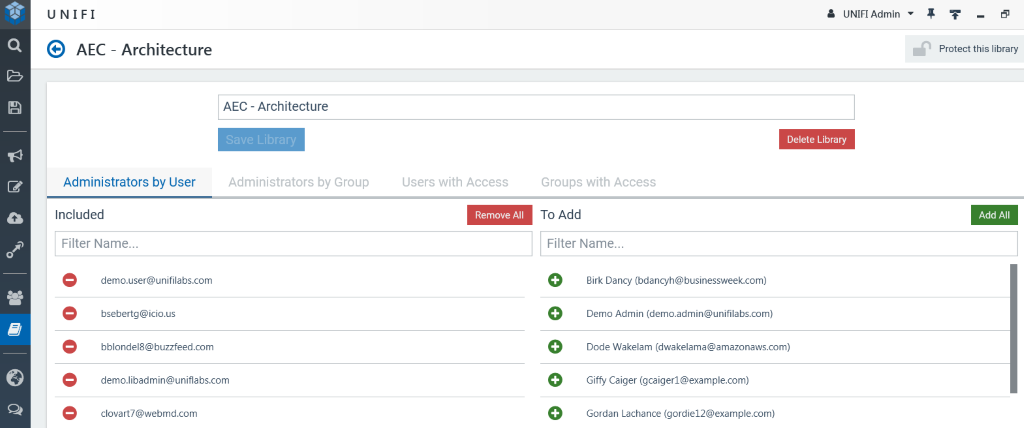Click the megaphone announcements sidebar icon
The height and width of the screenshot is (428, 1024).
coord(15,156)
